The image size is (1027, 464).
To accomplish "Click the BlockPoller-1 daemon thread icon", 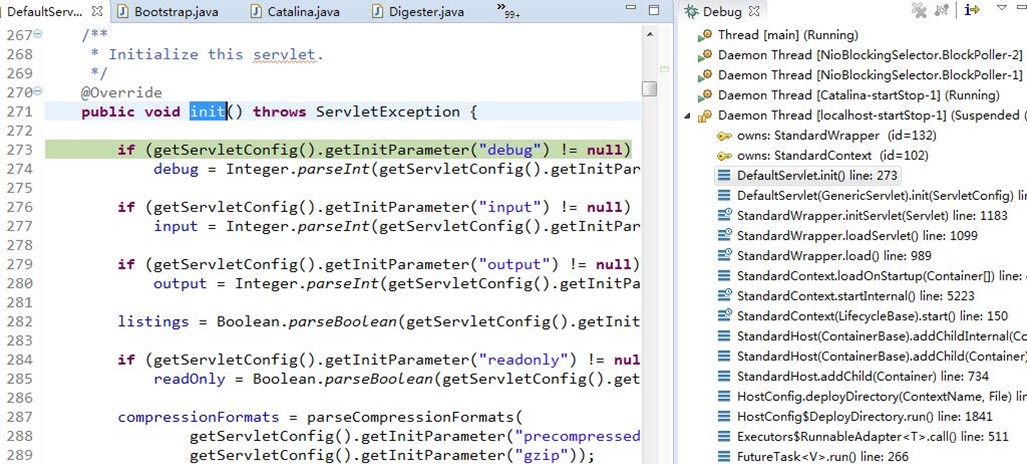I will pos(705,75).
